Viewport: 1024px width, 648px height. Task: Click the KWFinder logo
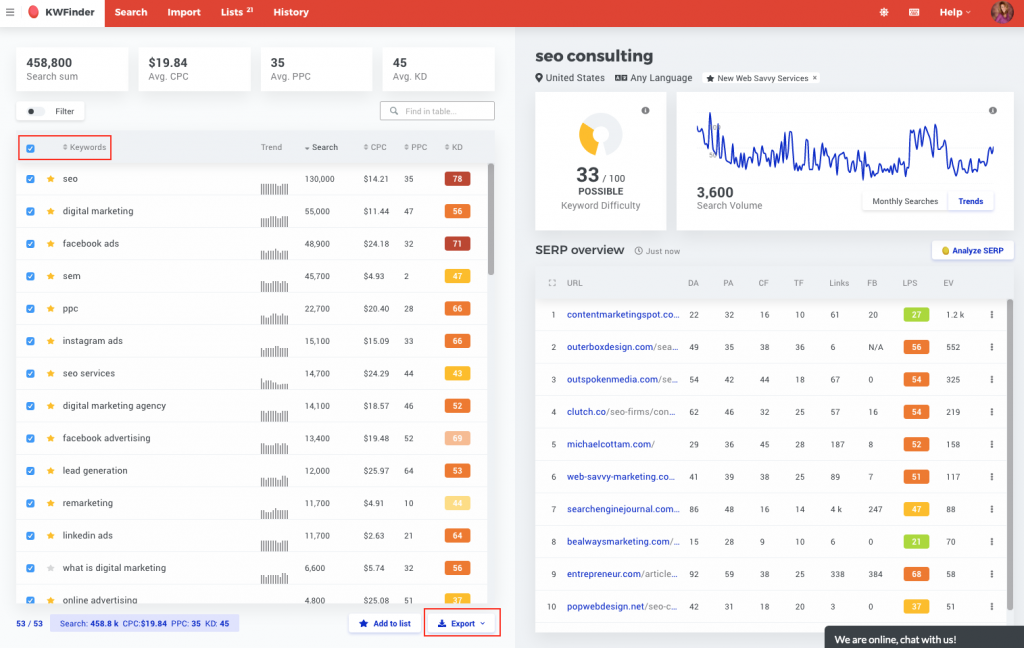coord(61,12)
